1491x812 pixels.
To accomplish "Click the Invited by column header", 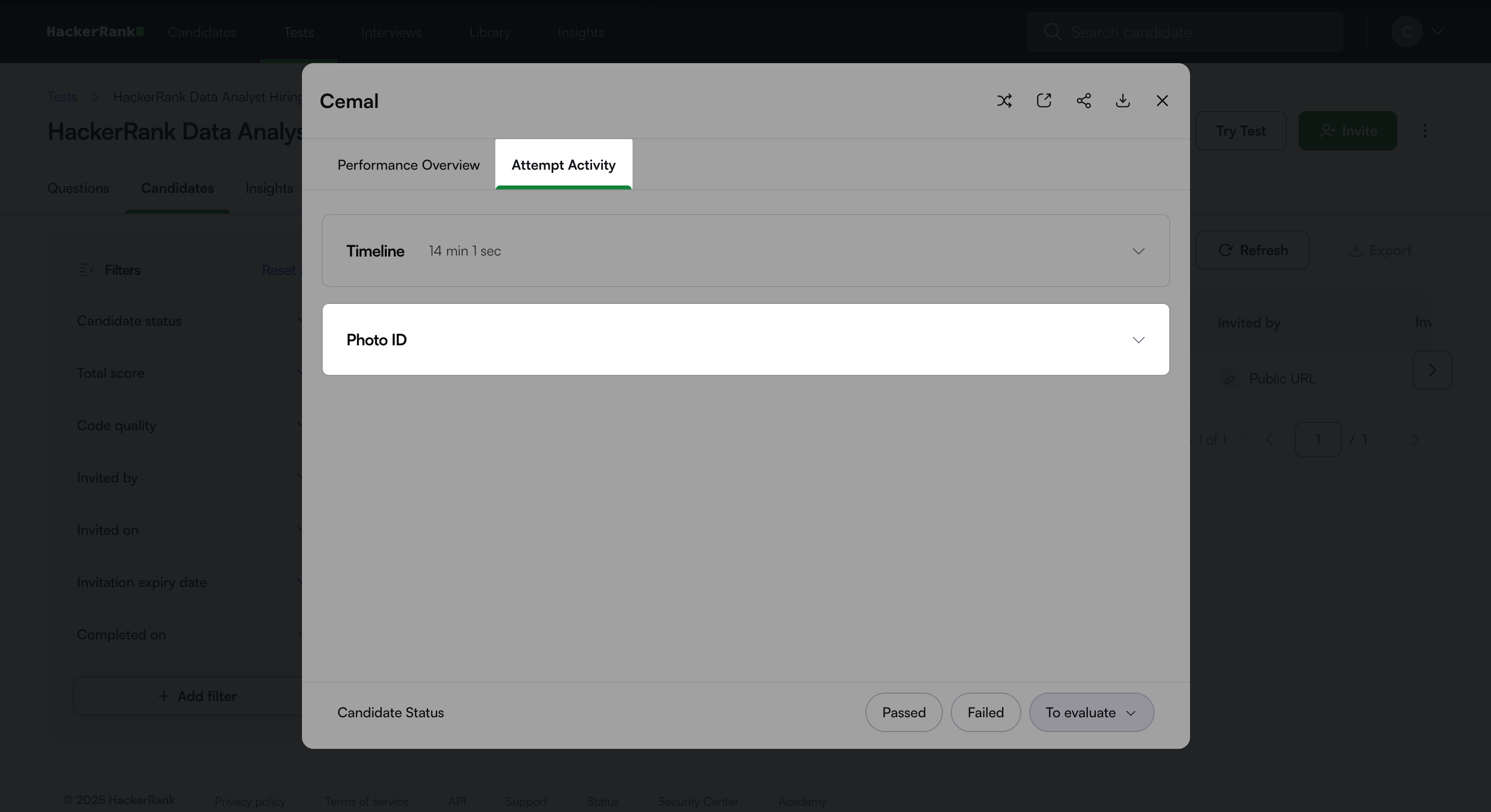I will click(x=1248, y=323).
